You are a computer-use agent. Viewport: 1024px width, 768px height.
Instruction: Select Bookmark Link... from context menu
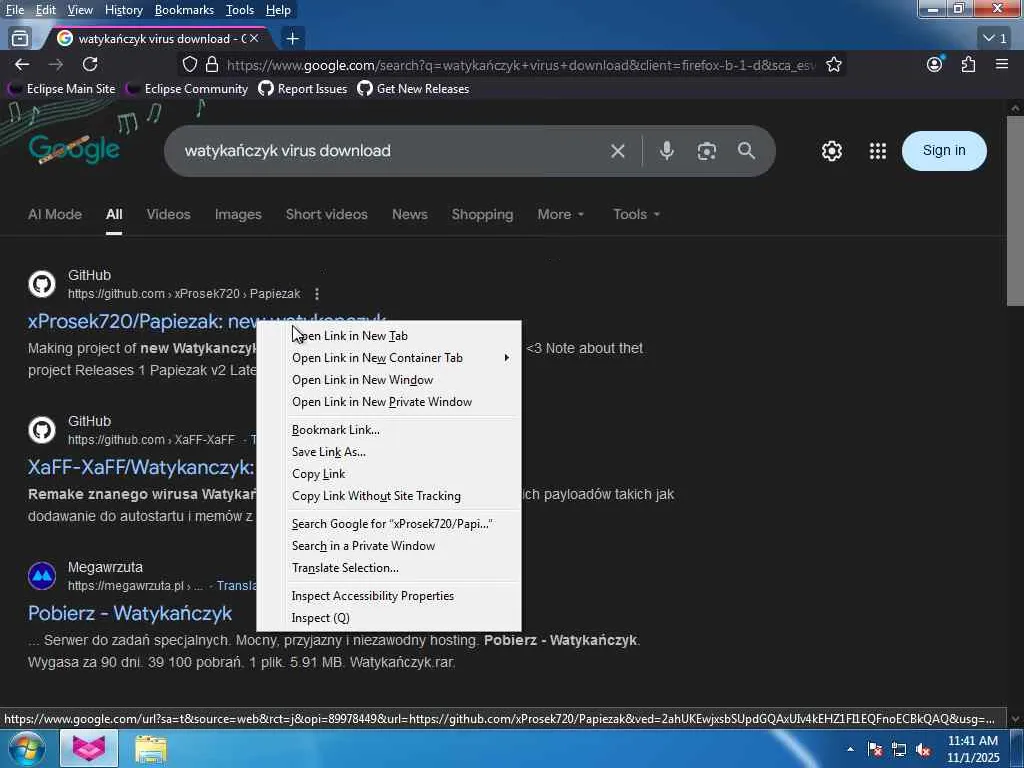(x=389, y=430)
